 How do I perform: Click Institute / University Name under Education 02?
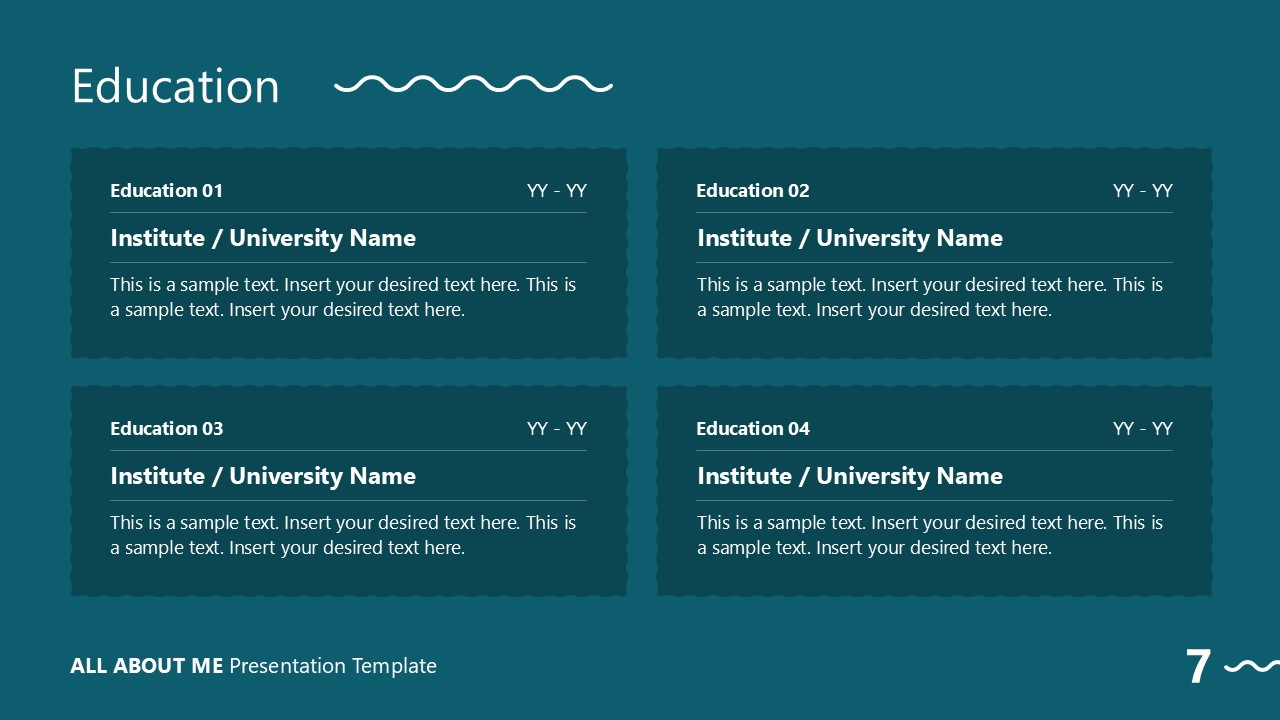tap(850, 238)
